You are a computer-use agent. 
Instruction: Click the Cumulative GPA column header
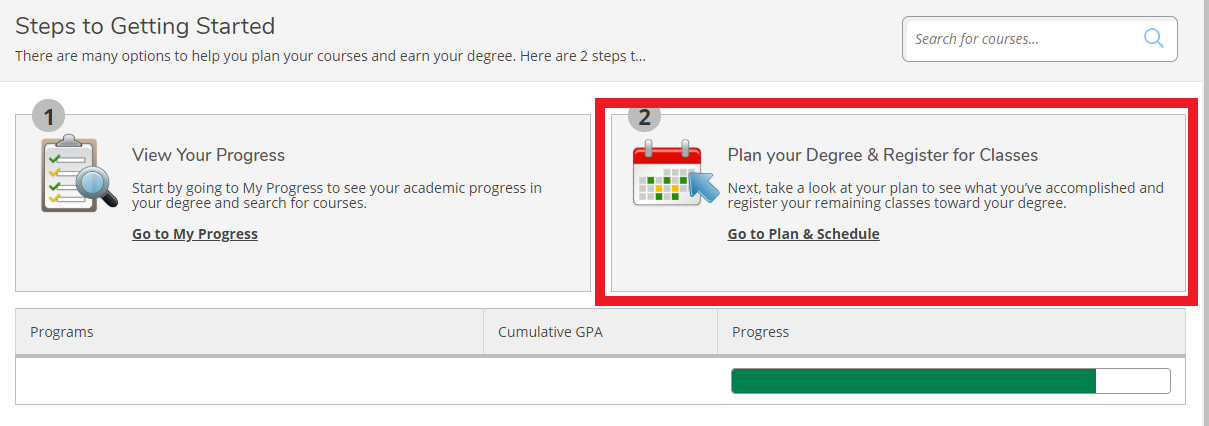tap(601, 332)
